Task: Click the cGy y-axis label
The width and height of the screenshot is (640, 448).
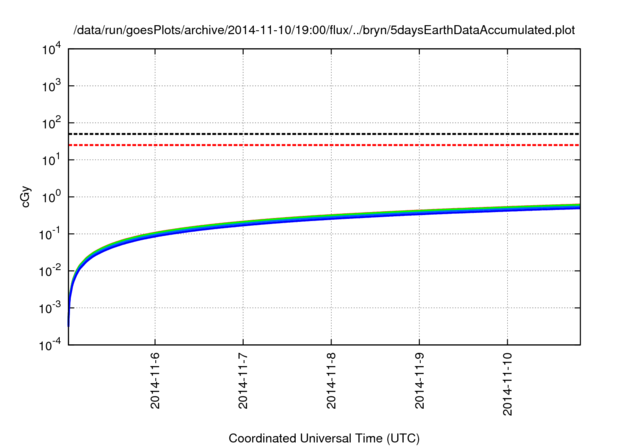Action: (26, 197)
